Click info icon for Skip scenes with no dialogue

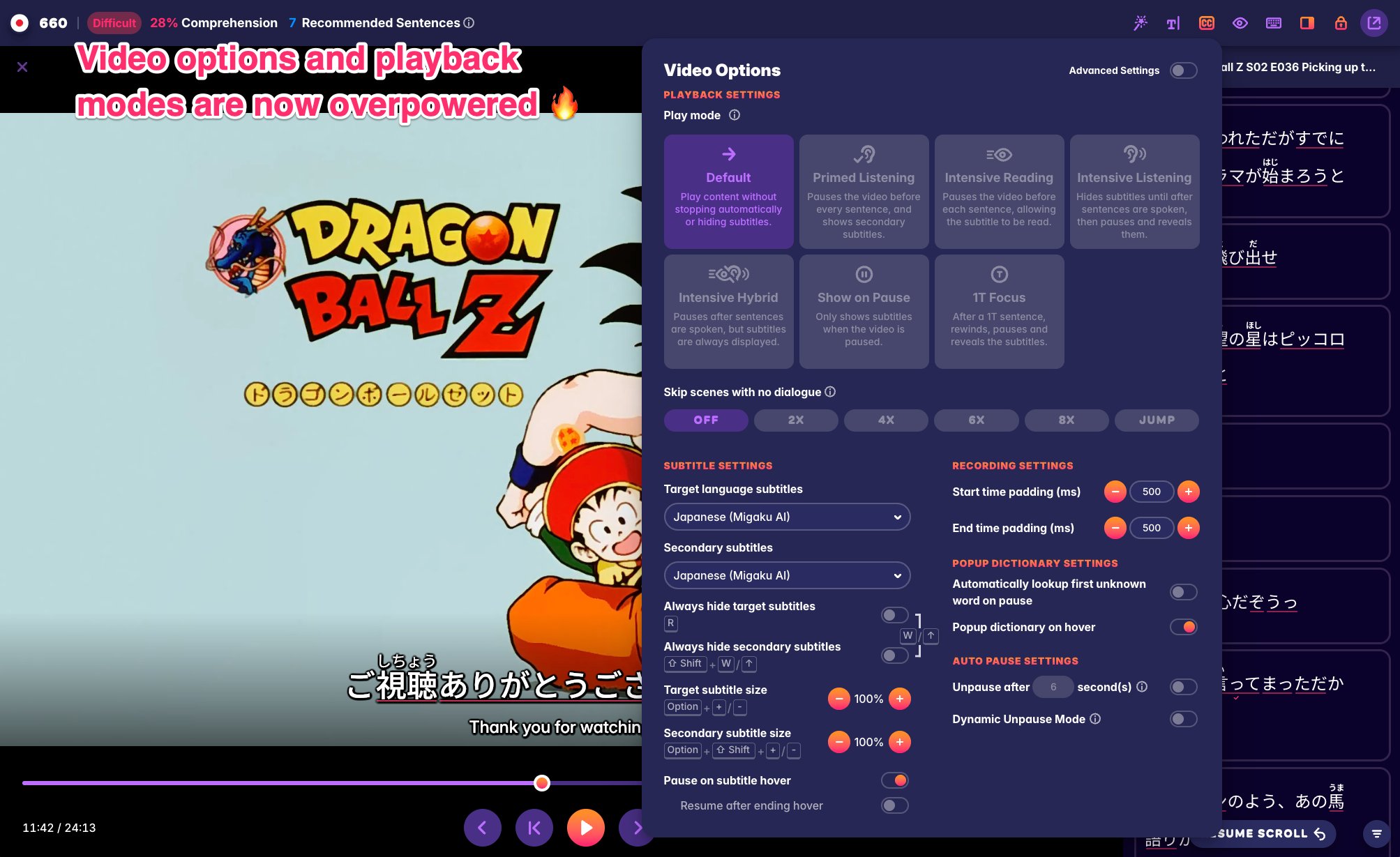(830, 392)
